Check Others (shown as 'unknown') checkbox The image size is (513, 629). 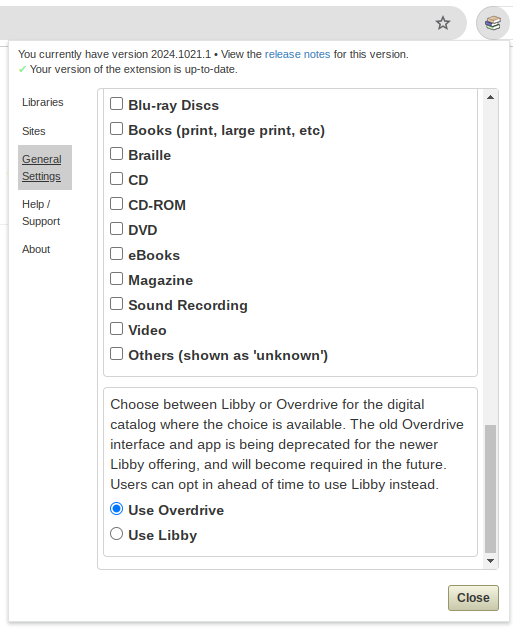point(116,353)
